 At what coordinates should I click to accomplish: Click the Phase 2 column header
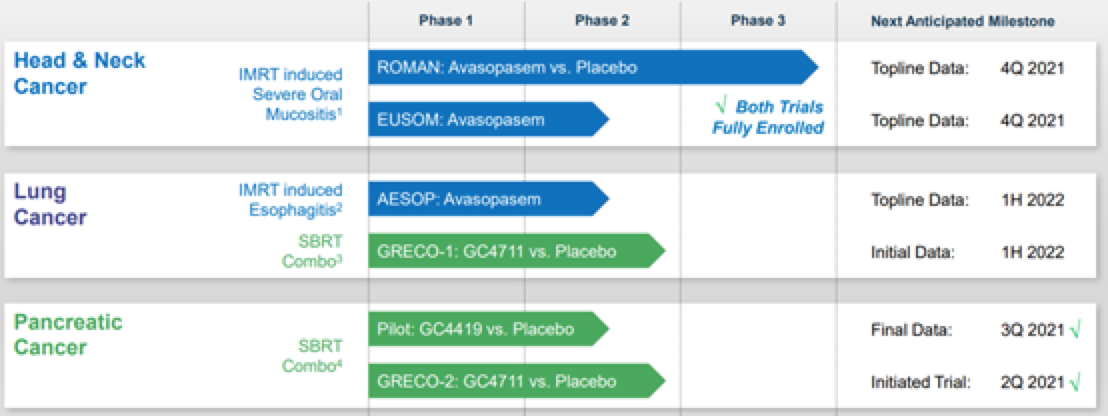602,21
